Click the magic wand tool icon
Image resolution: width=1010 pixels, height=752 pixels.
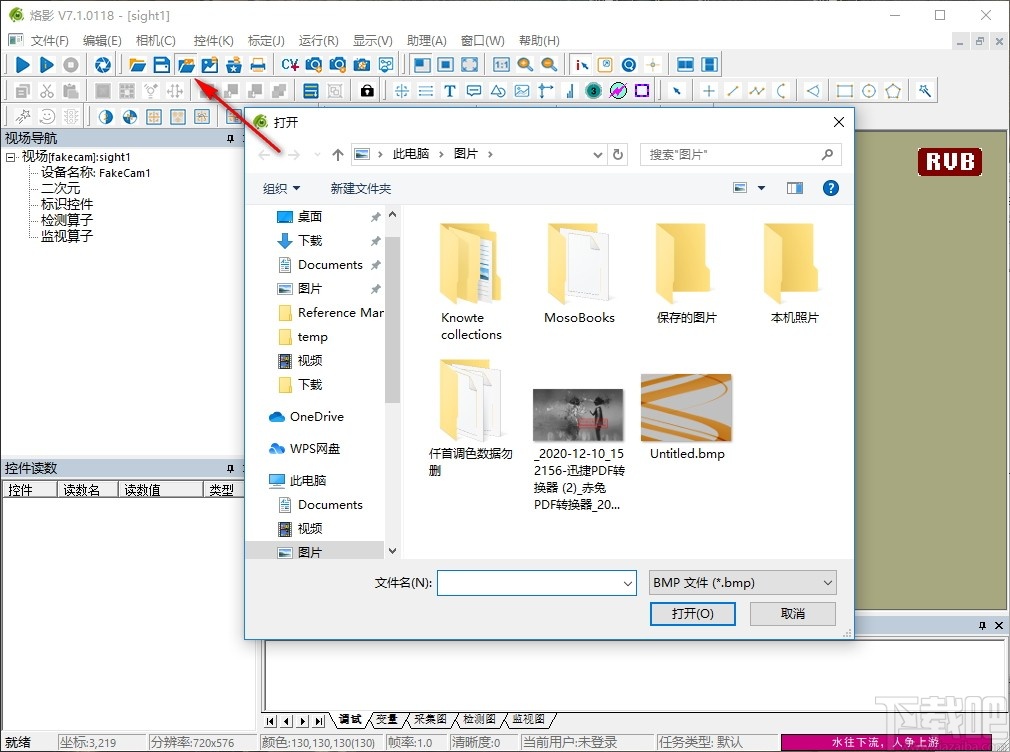(925, 91)
